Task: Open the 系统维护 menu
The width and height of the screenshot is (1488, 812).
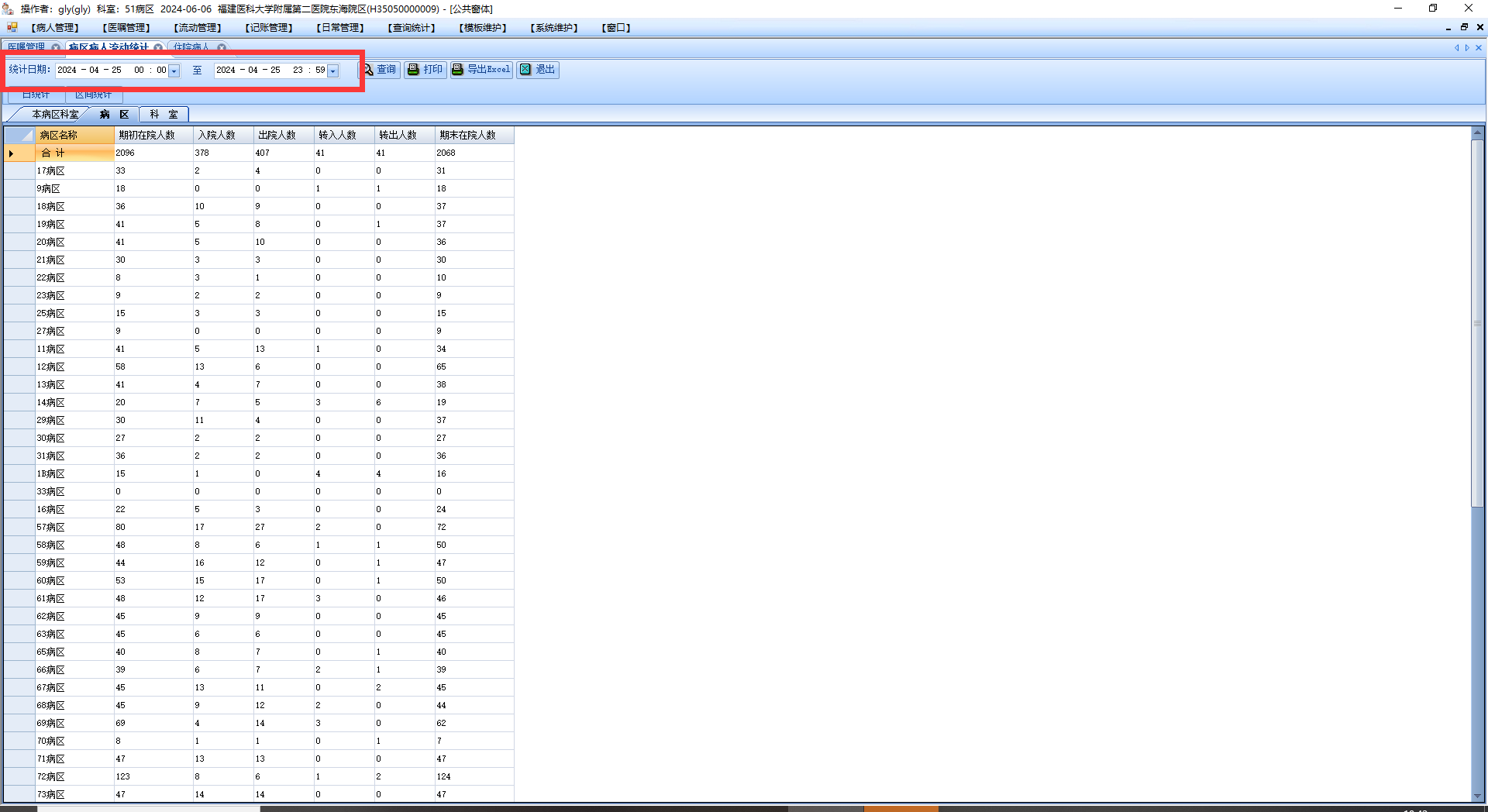Action: click(554, 28)
